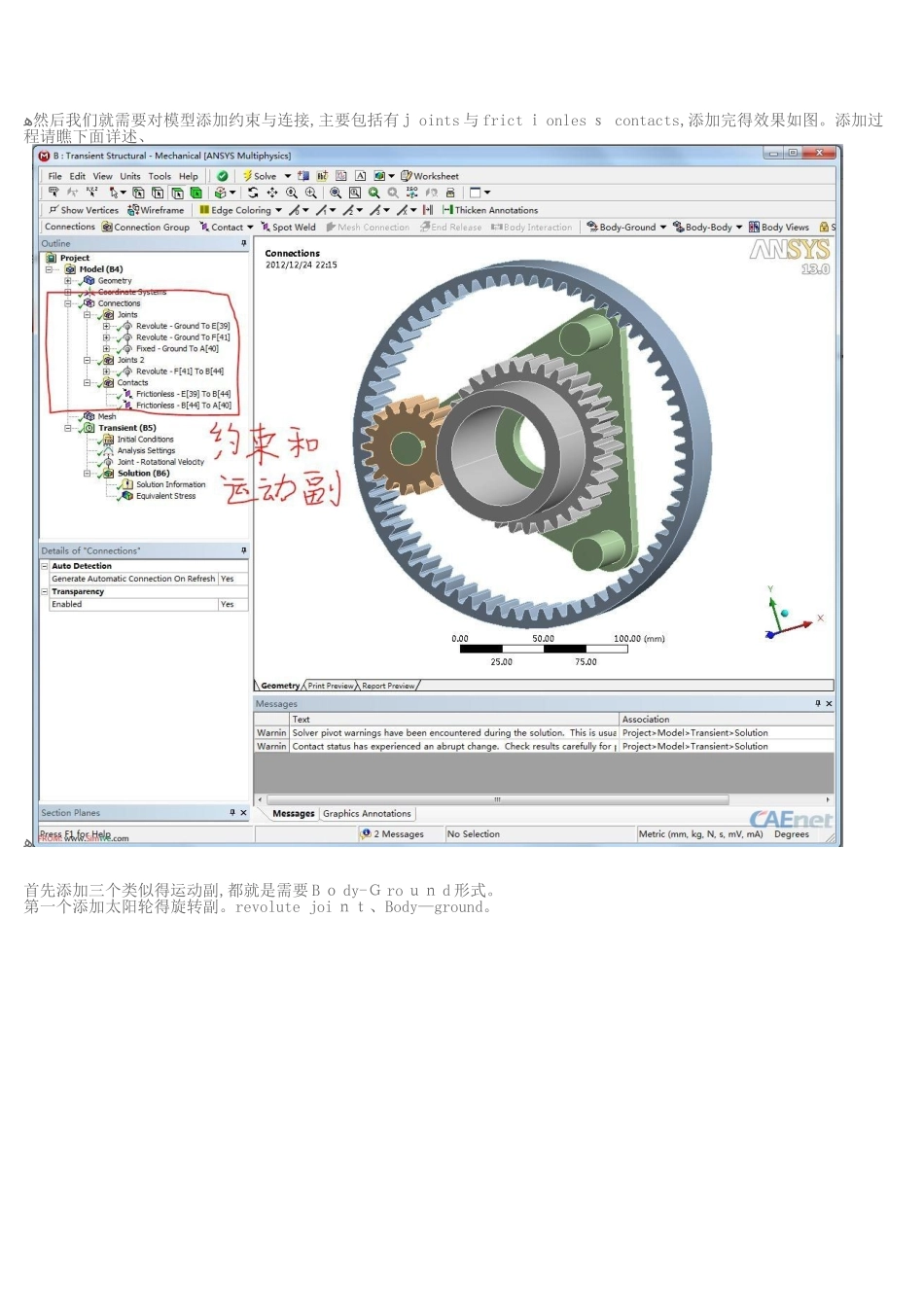Collapse the Joints folder node
Viewport: 924px width, 1307px height.
87,315
